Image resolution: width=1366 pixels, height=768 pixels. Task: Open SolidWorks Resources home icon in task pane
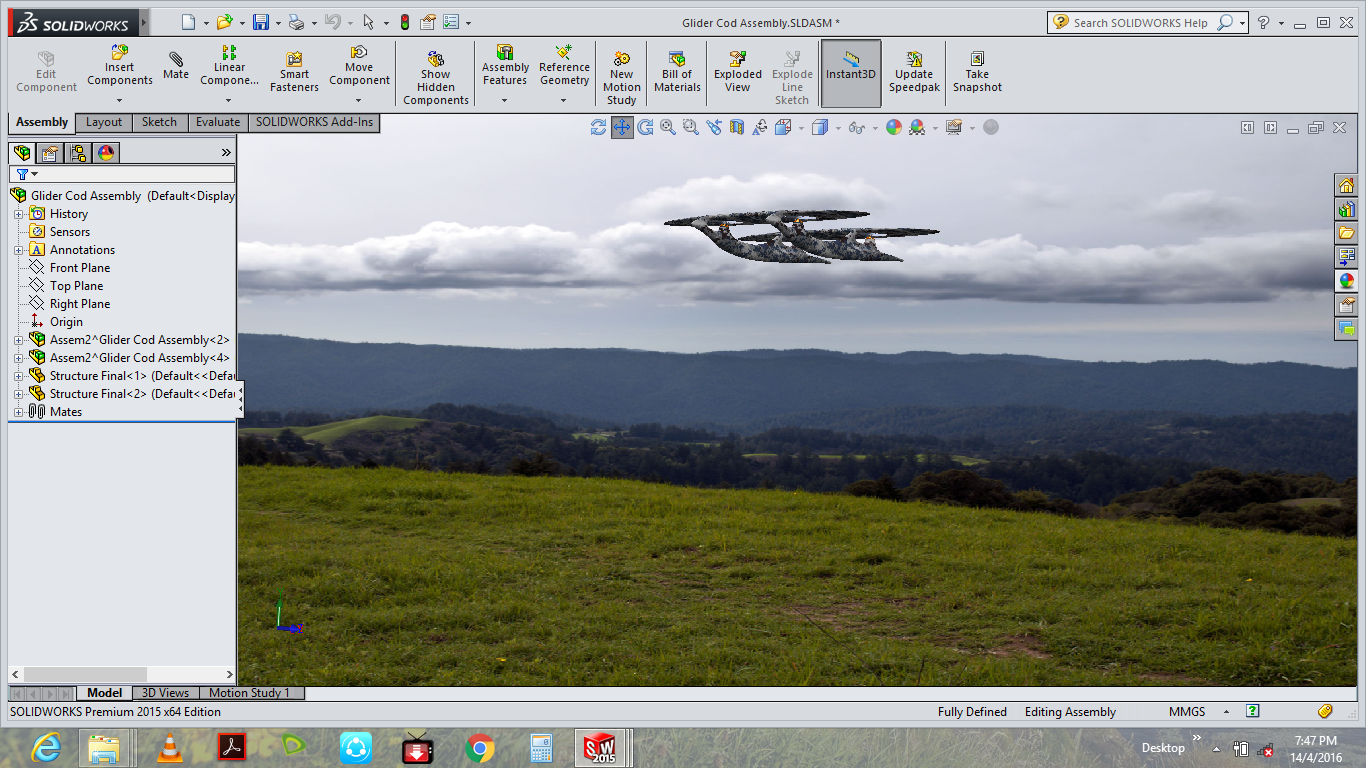pyautogui.click(x=1346, y=185)
